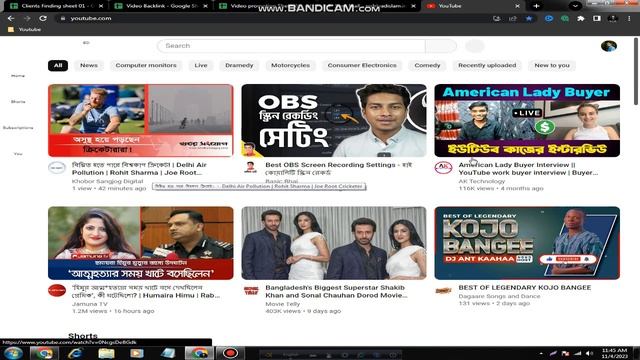Toggle the browser side panel icon
This screenshot has width=640, height=360.
[x=597, y=18]
